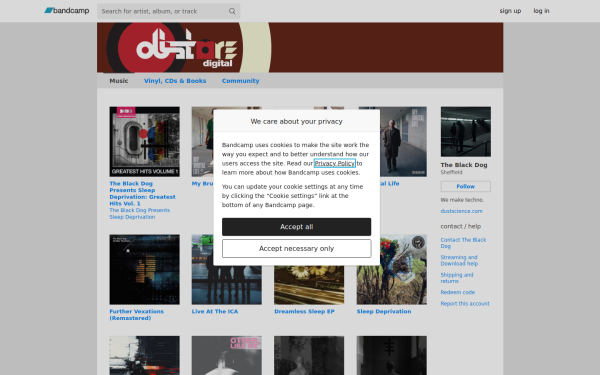Open Streaming and Download help link
Screen dimensions: 600x375
pos(459,261)
